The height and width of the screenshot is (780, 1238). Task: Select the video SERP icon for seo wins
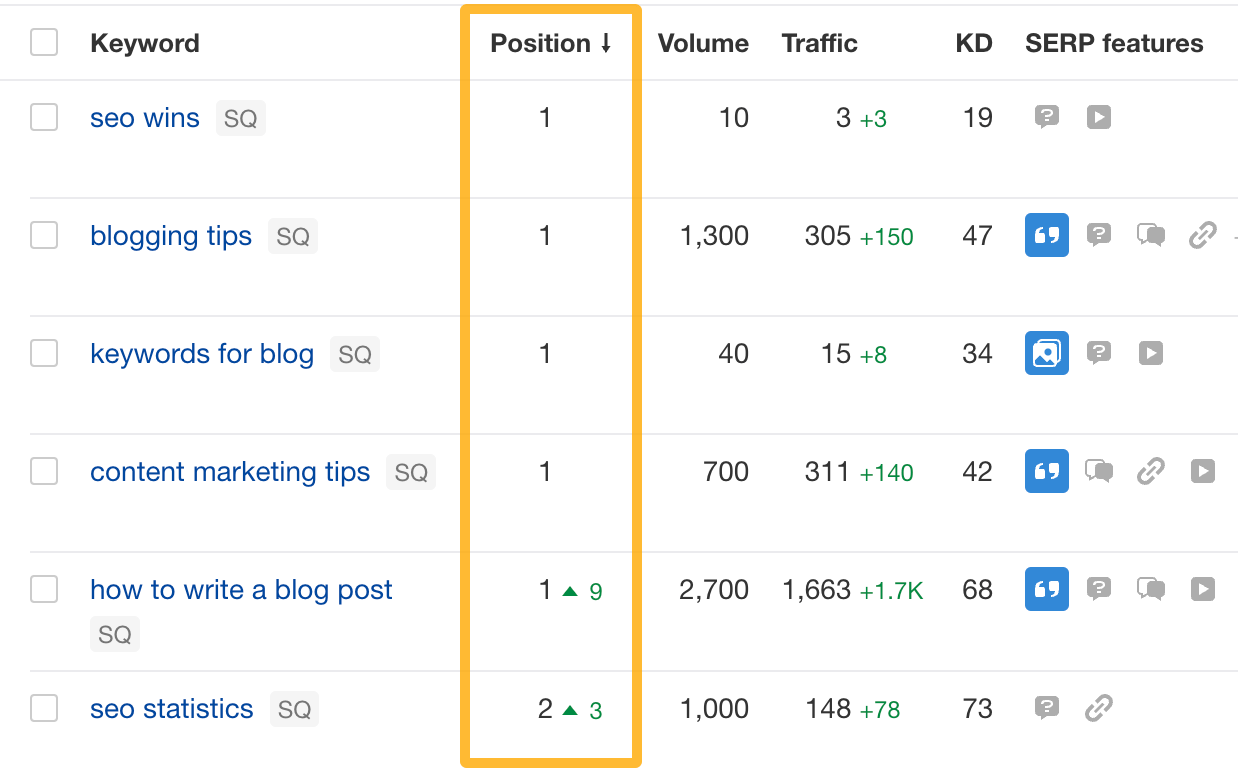[1098, 117]
